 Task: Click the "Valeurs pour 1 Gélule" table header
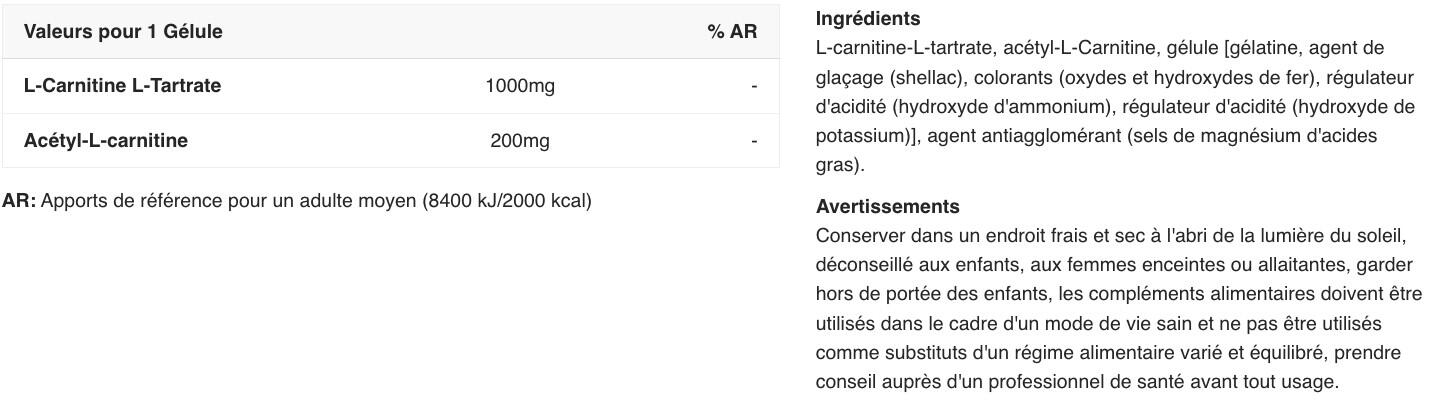[123, 32]
